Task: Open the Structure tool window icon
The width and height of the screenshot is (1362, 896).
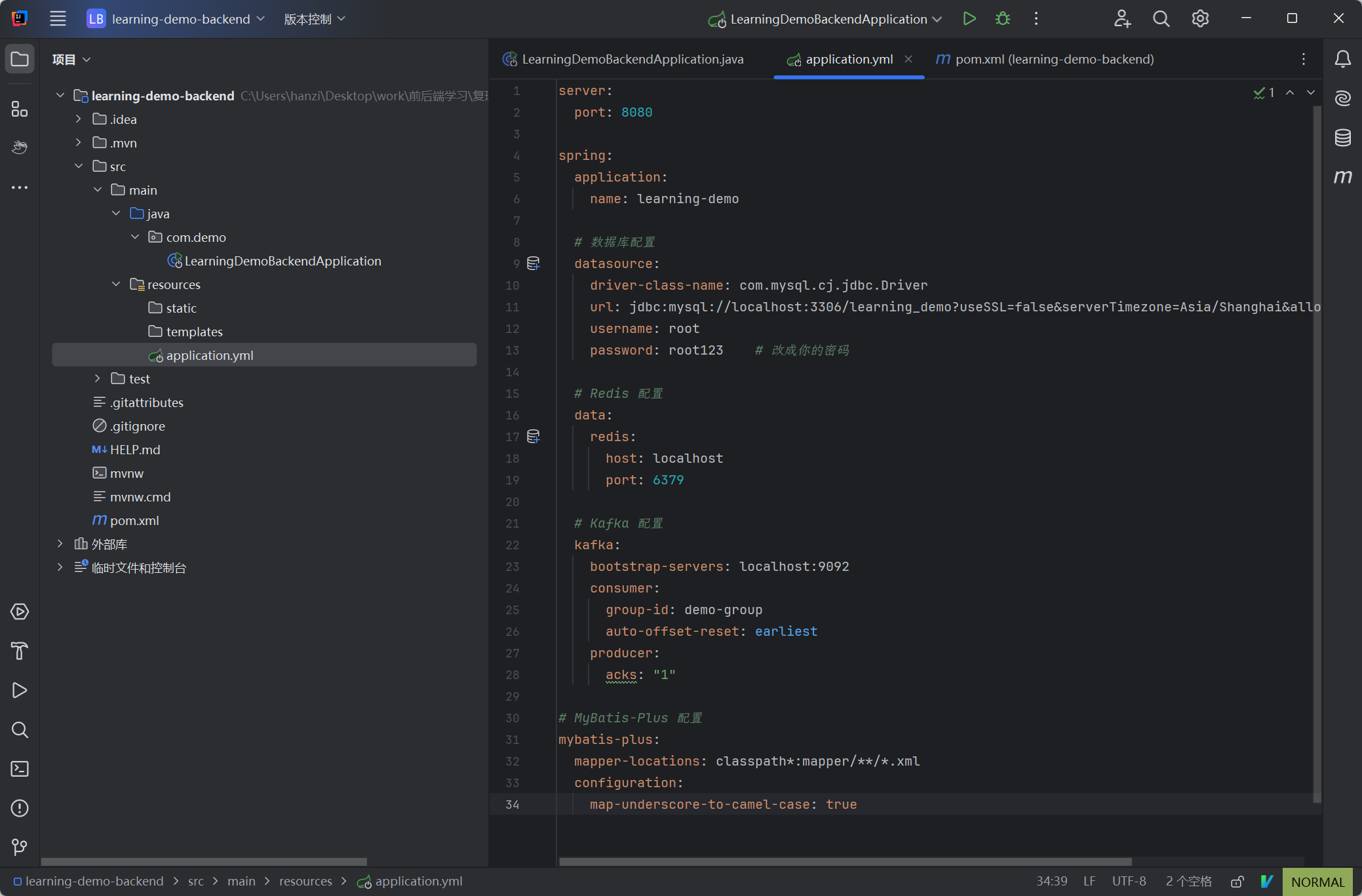Action: click(x=20, y=109)
